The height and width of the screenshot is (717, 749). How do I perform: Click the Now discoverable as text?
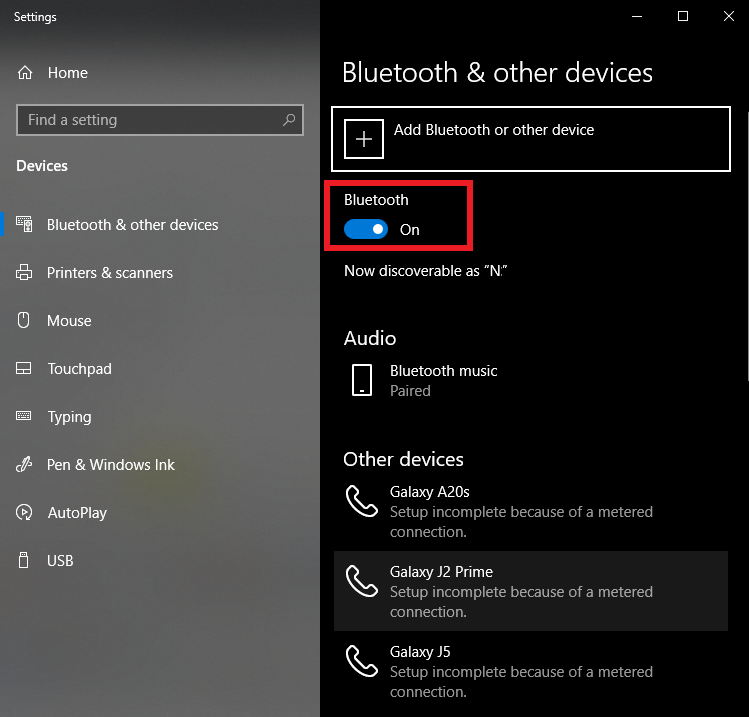[425, 271]
